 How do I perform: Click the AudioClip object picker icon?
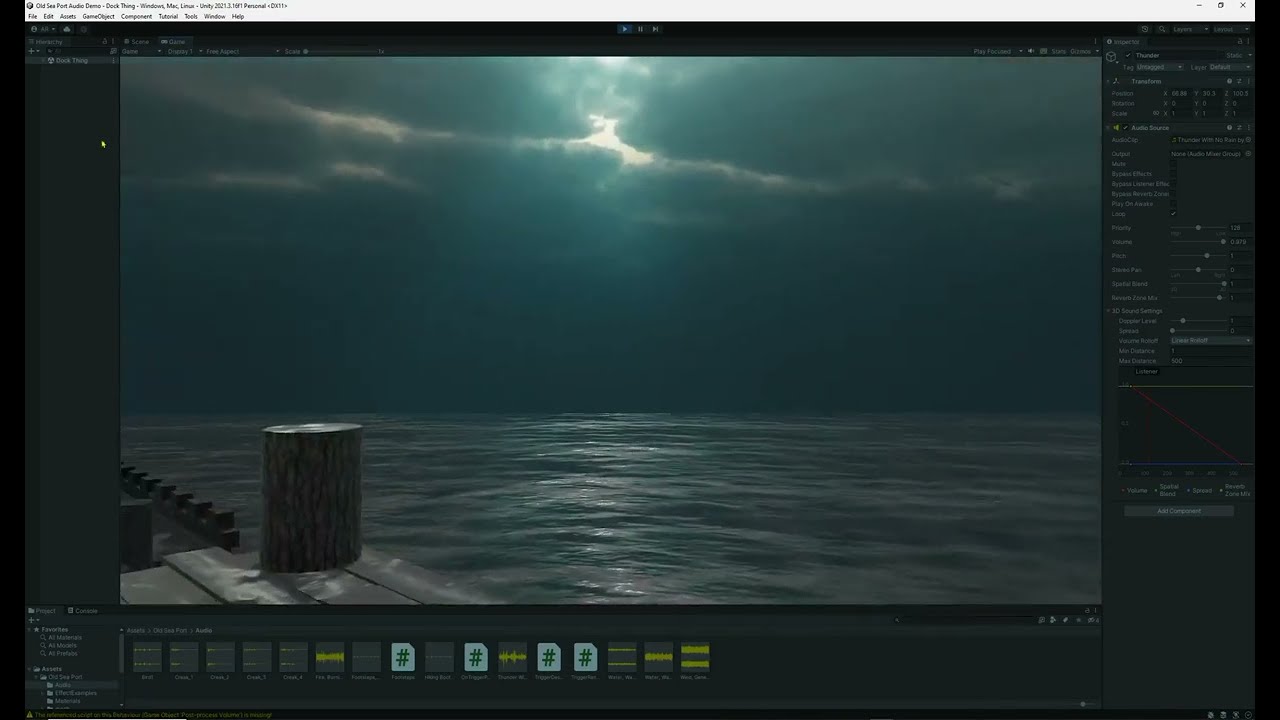pos(1248,140)
